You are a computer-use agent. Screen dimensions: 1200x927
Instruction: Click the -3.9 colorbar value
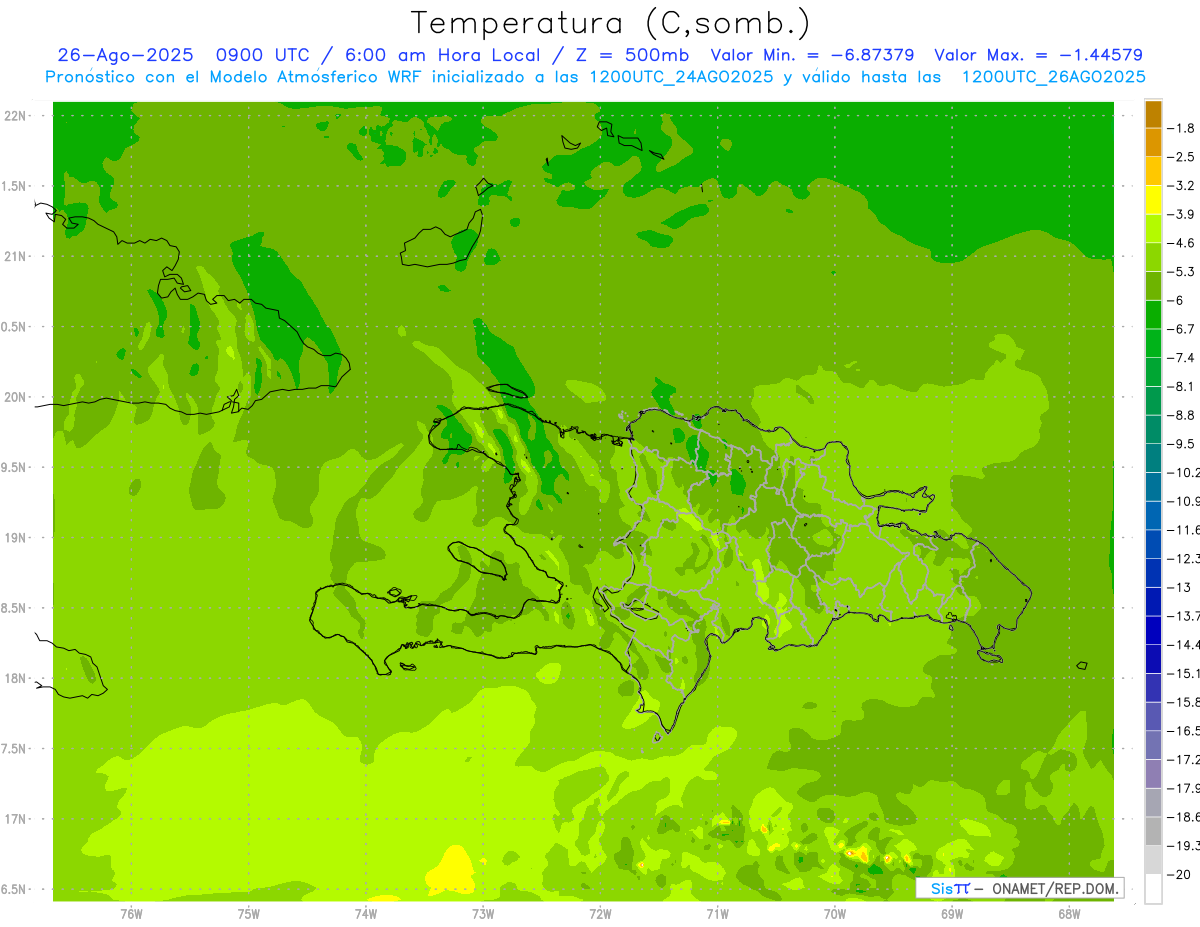1180,214
